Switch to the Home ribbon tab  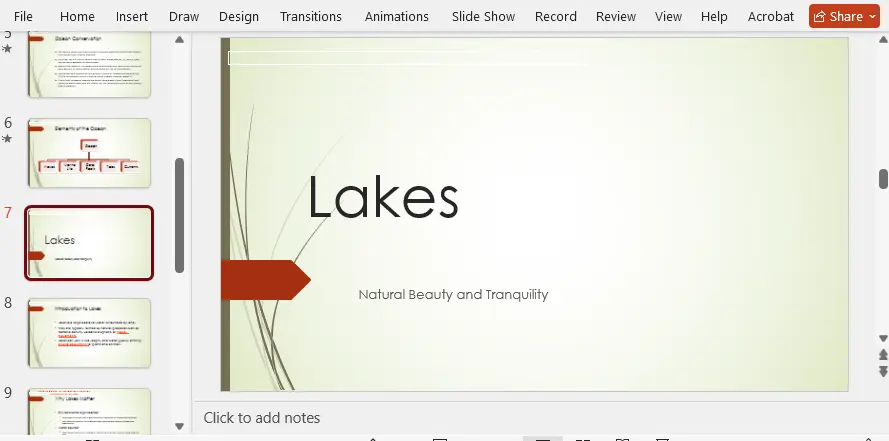77,16
